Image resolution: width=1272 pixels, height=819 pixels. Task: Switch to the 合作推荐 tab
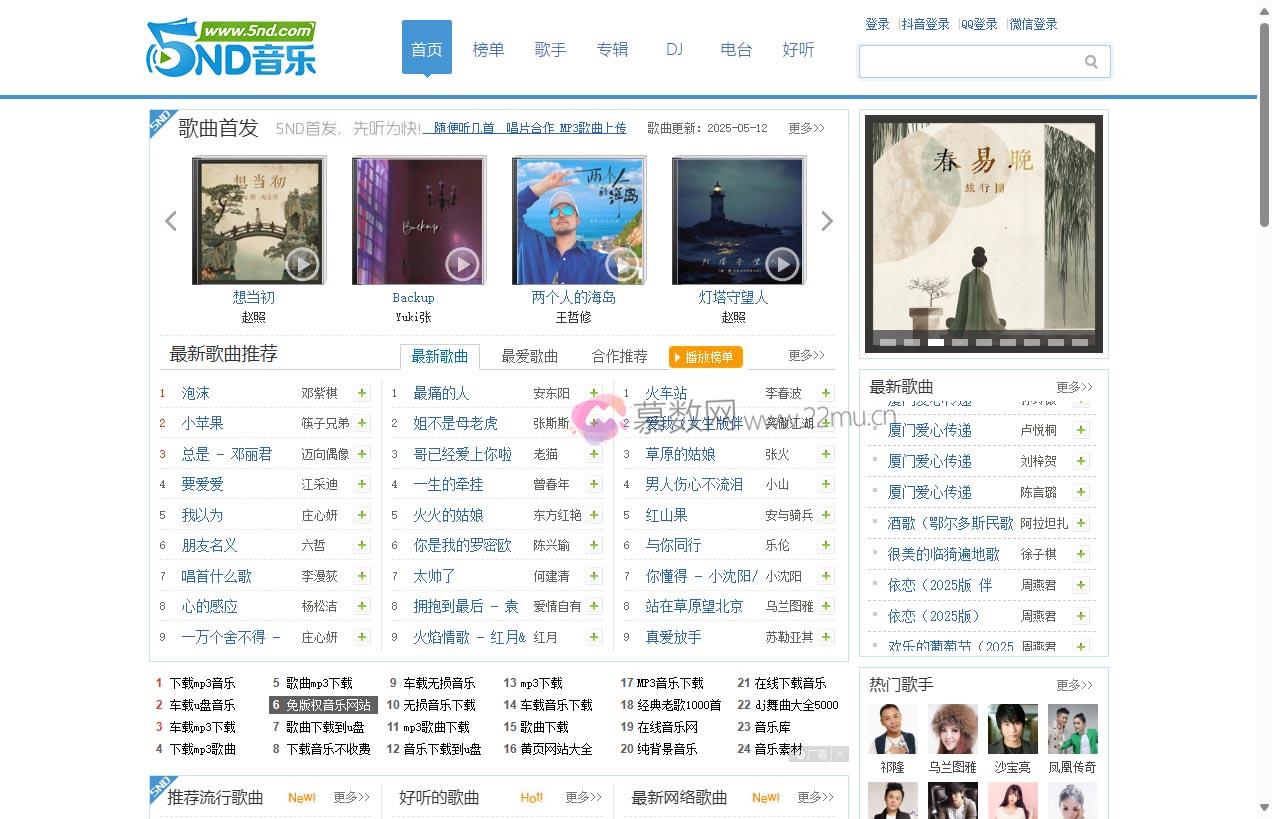[x=619, y=356]
